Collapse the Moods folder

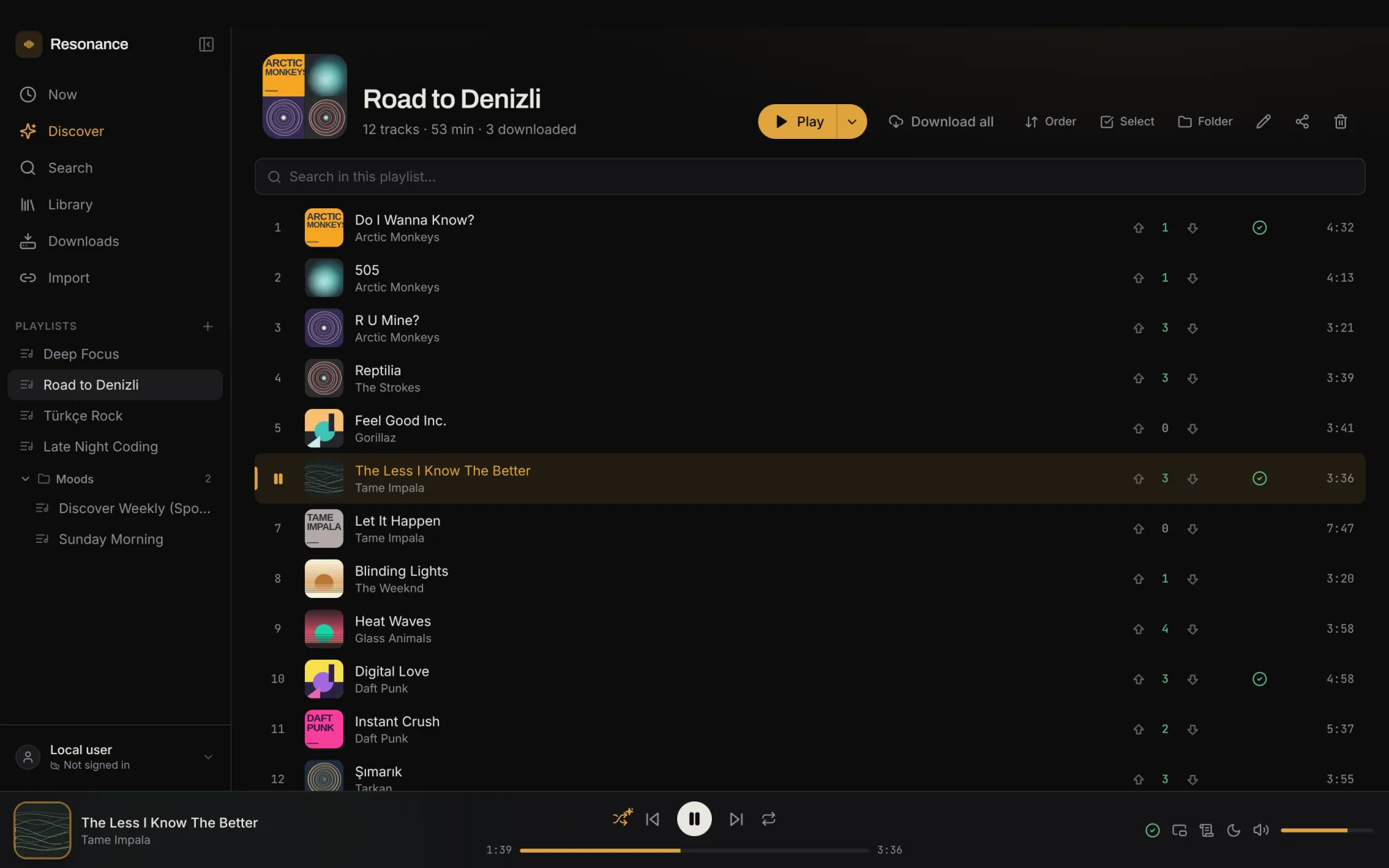(25, 479)
